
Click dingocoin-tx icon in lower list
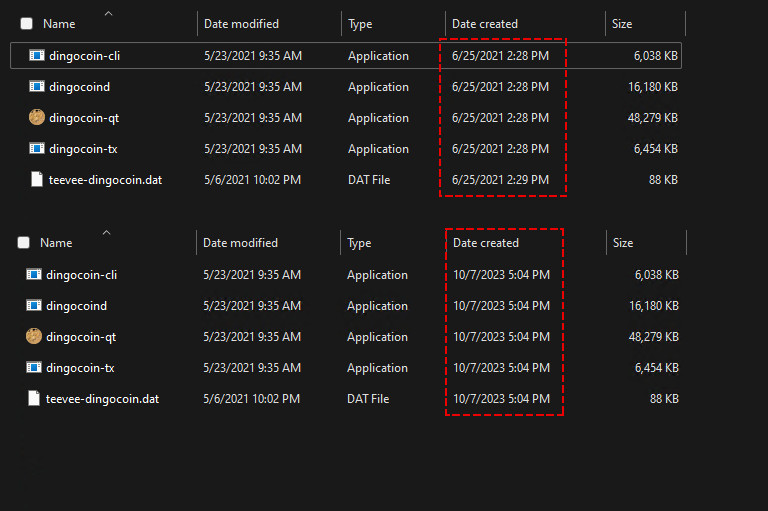[34, 367]
